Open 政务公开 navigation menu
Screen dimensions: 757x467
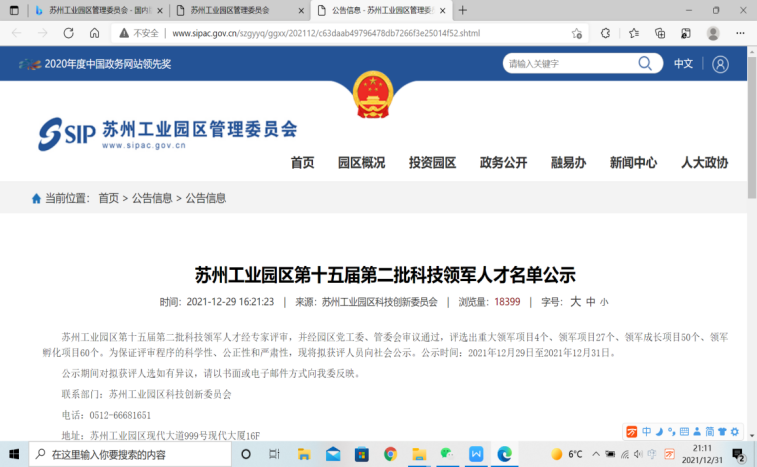point(503,163)
